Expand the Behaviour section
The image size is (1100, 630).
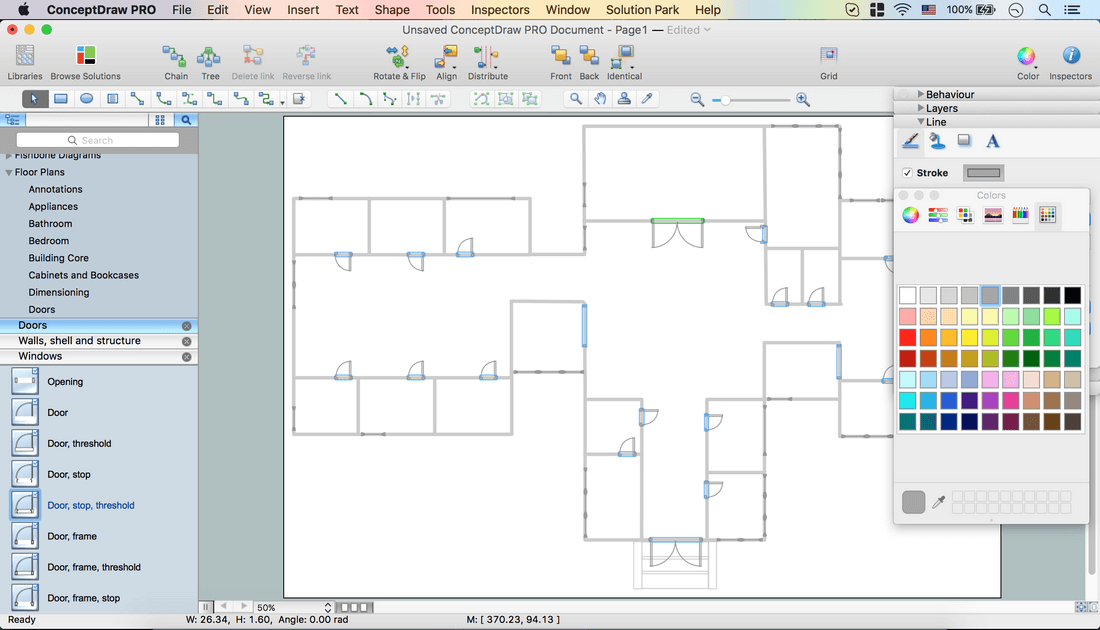[x=921, y=94]
